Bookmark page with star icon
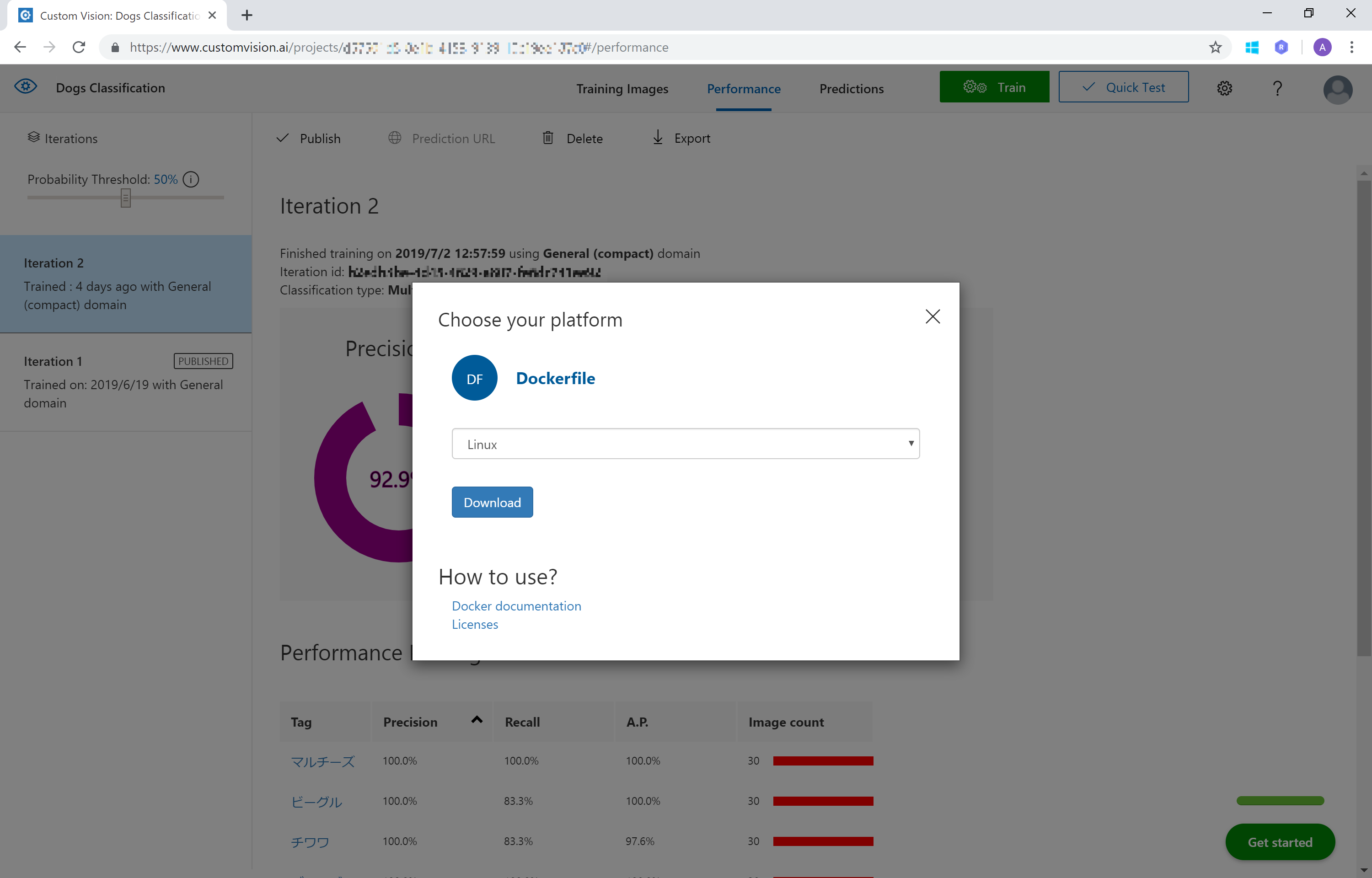1372x878 pixels. 1215,47
